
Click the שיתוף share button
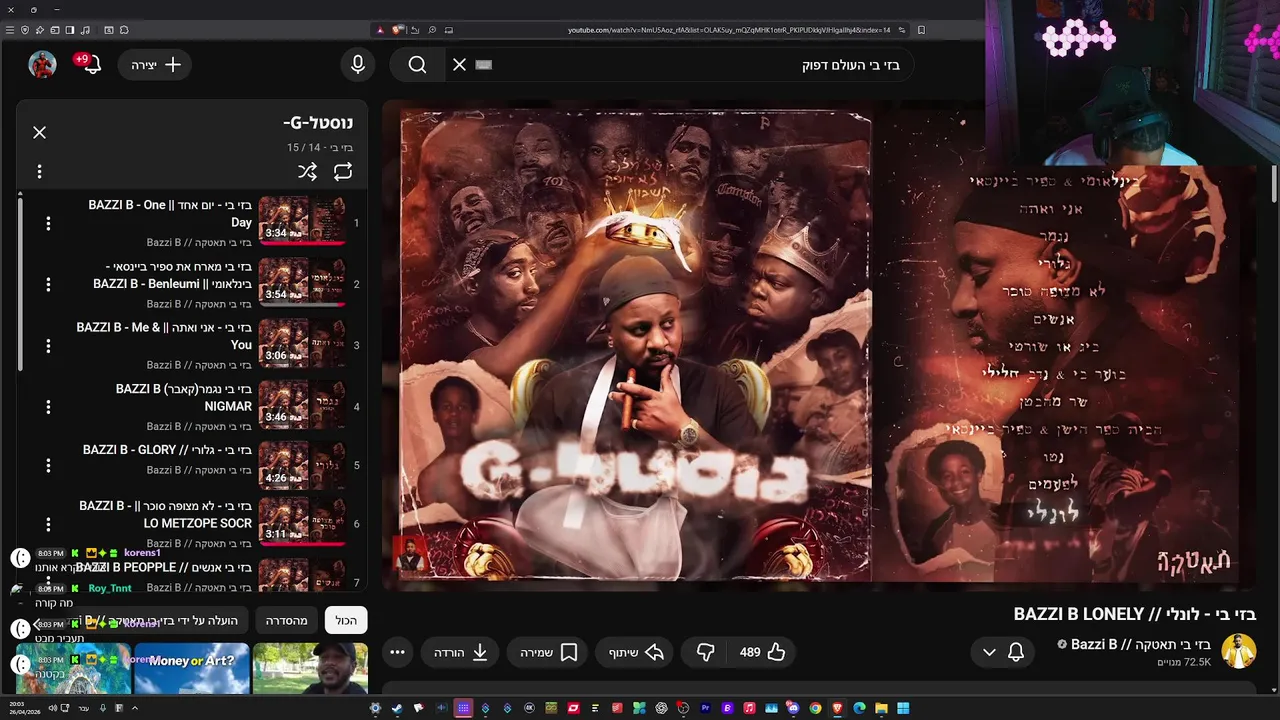point(636,652)
